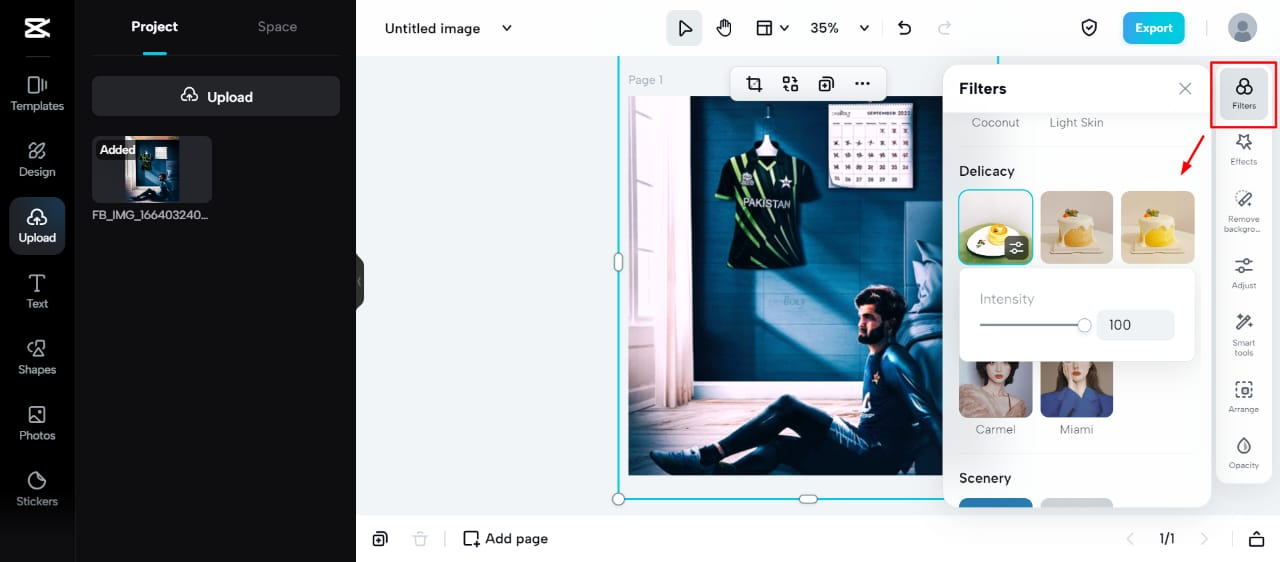The height and width of the screenshot is (562, 1280).
Task: Click the Upload button
Action: pyautogui.click(x=216, y=96)
